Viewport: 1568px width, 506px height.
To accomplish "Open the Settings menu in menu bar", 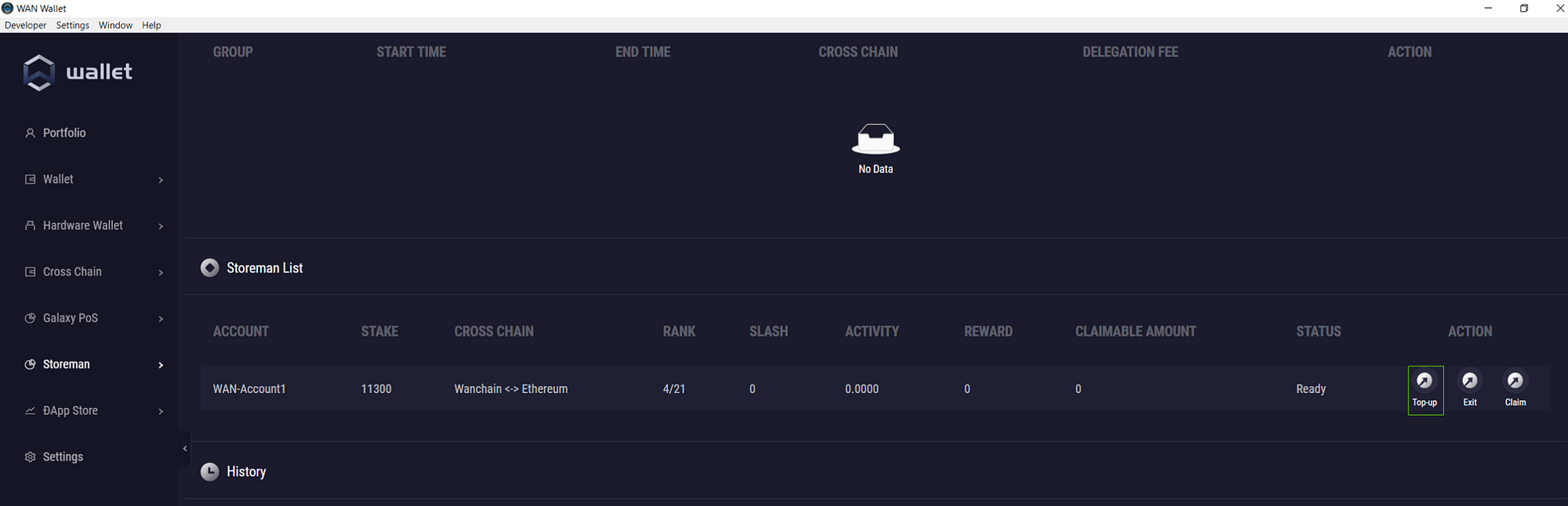I will click(73, 25).
